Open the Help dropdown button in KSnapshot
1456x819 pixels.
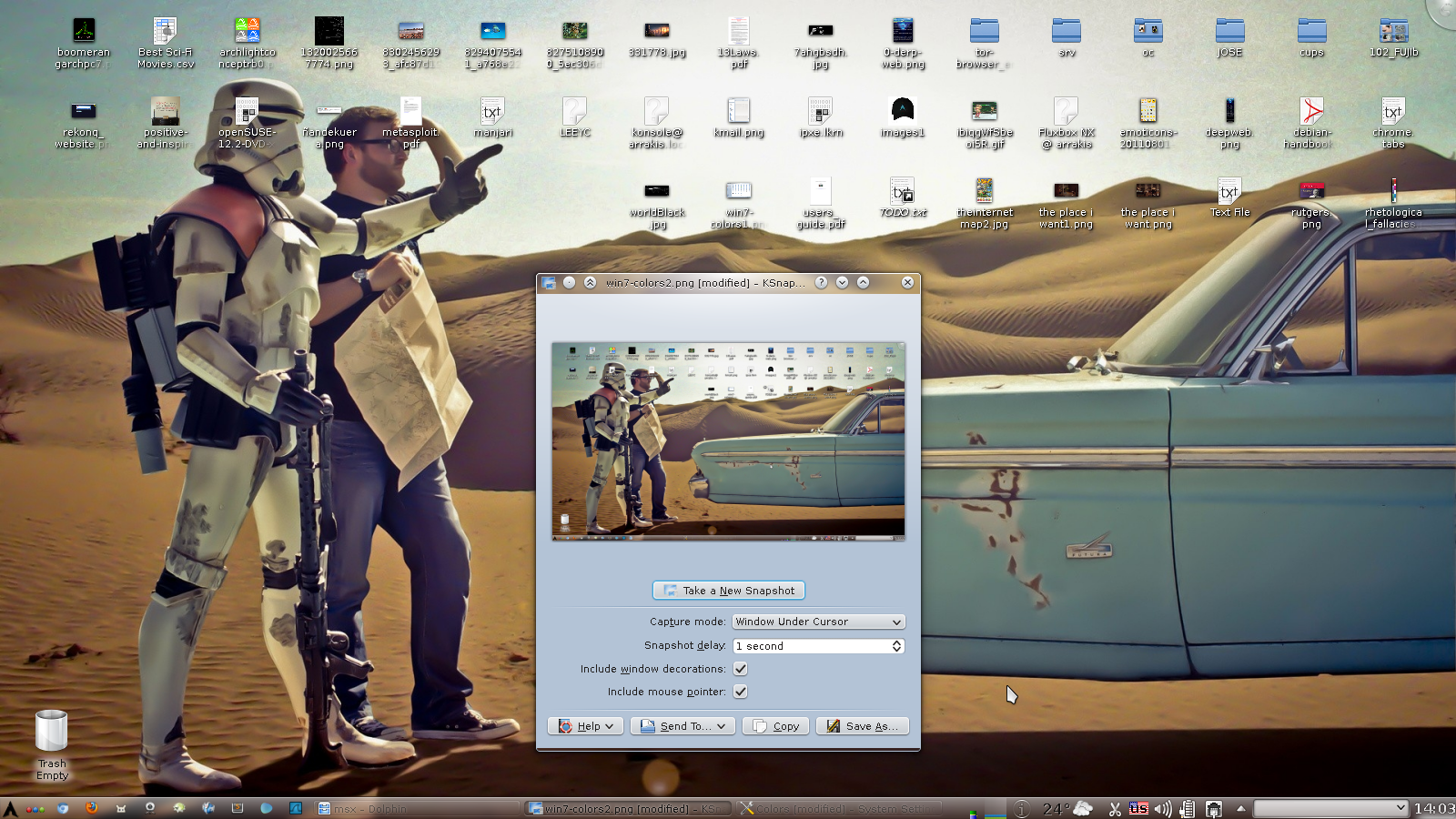point(585,726)
